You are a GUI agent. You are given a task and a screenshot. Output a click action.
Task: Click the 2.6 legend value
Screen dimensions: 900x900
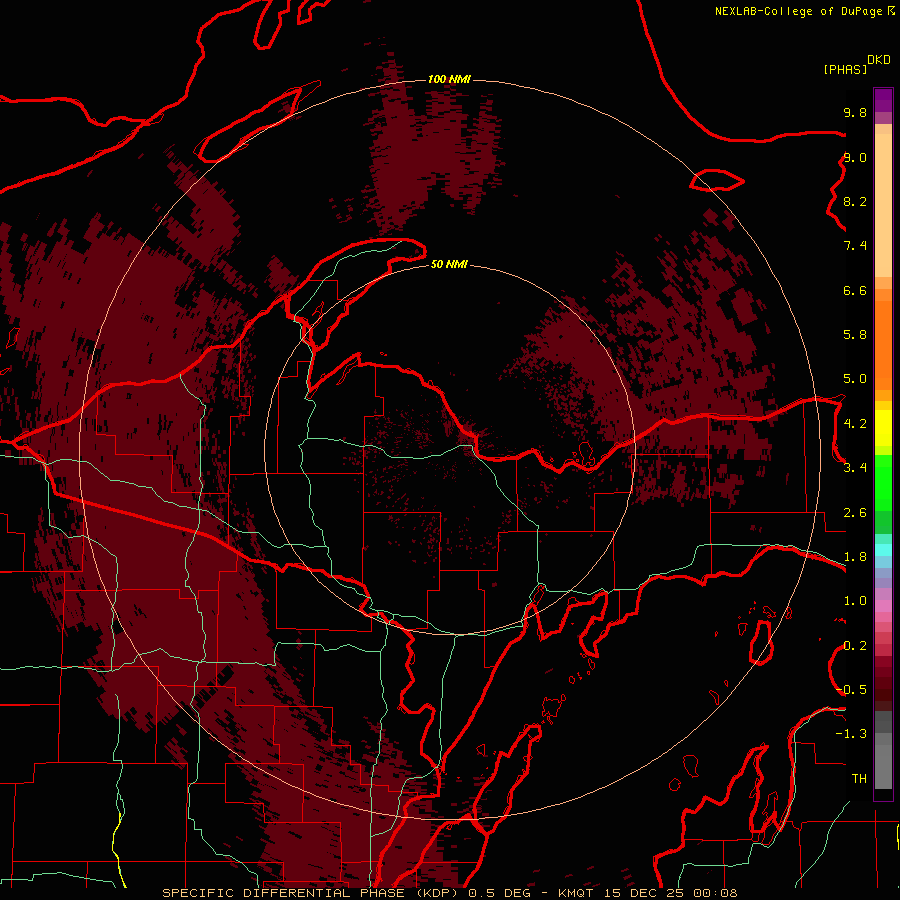pos(855,513)
